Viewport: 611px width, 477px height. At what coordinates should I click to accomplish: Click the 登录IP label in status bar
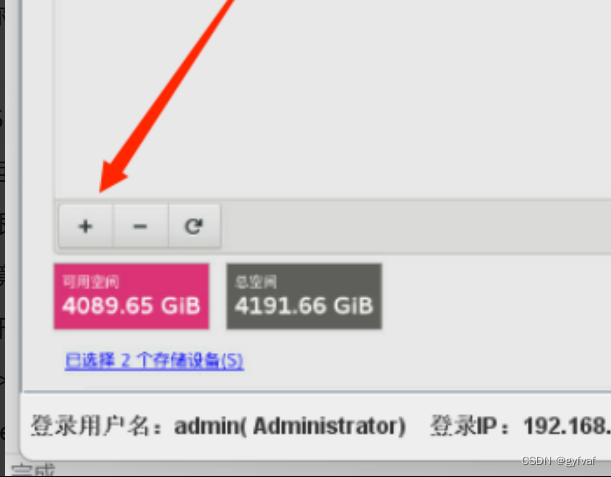pyautogui.click(x=464, y=426)
